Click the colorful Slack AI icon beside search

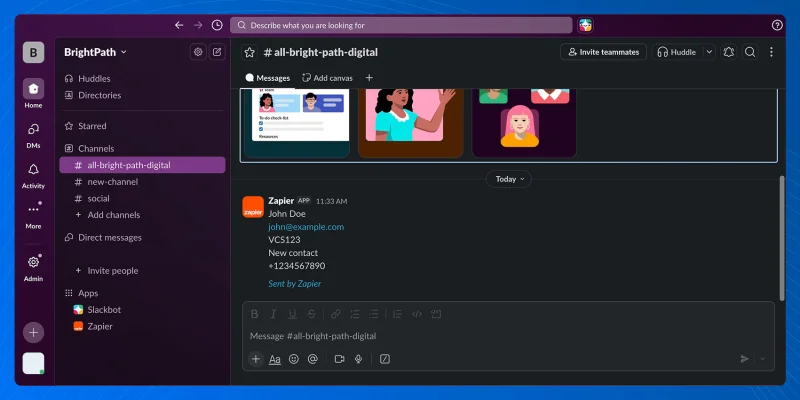click(x=585, y=25)
